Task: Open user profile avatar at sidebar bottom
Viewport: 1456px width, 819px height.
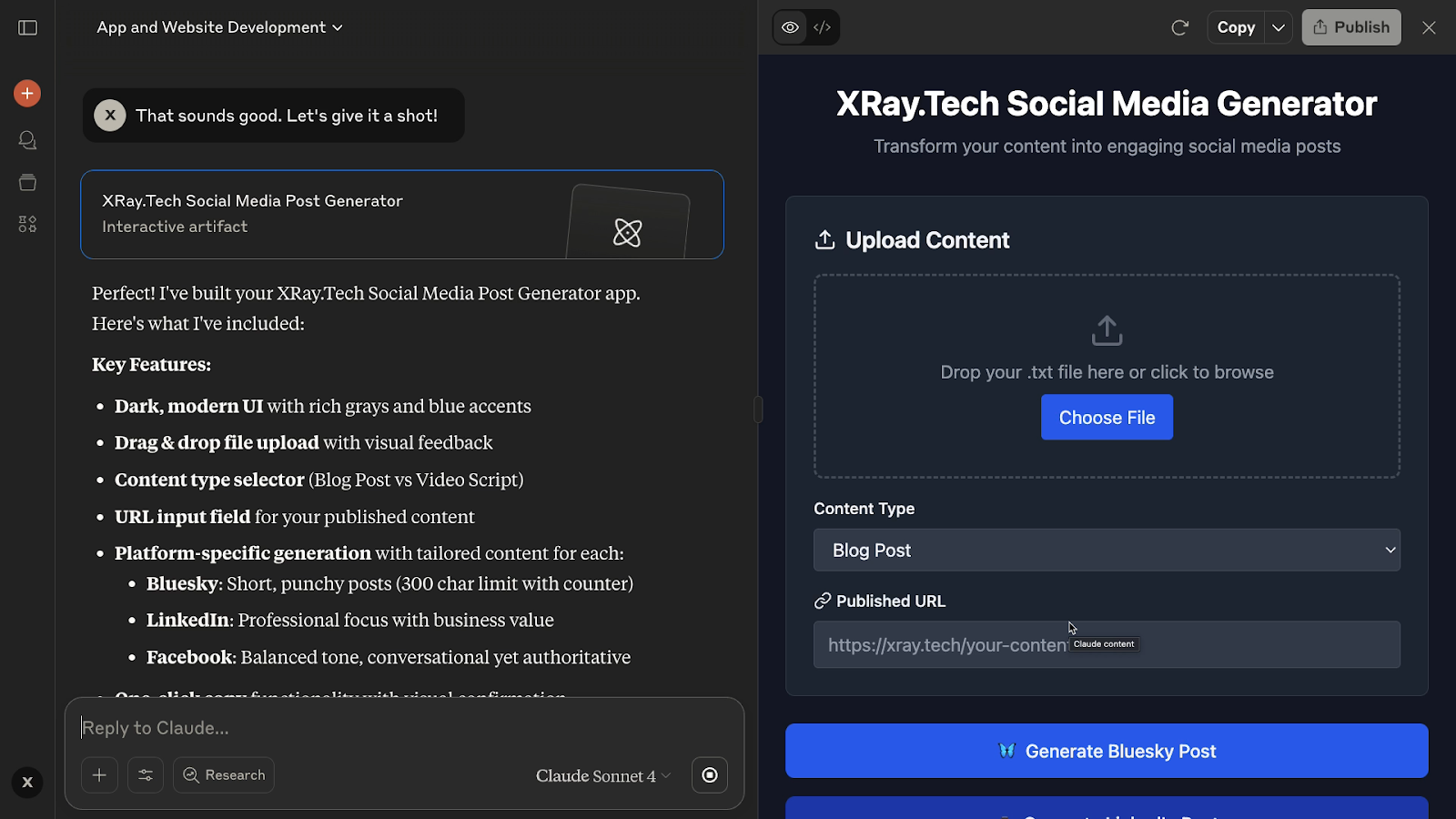Action: point(27,782)
